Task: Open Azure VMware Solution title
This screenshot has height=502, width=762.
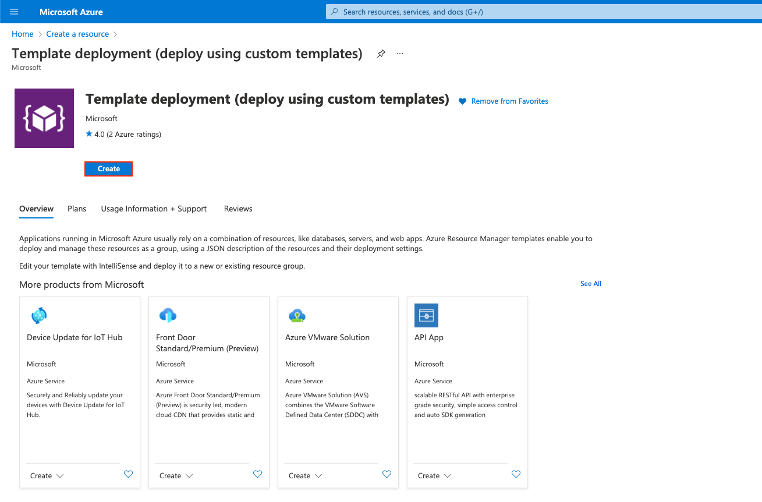Action: point(327,337)
